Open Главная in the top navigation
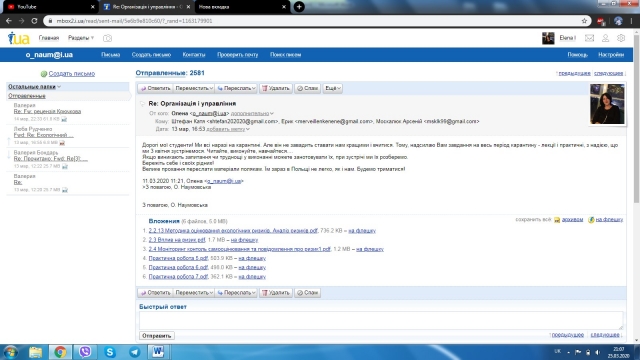 click(49, 38)
